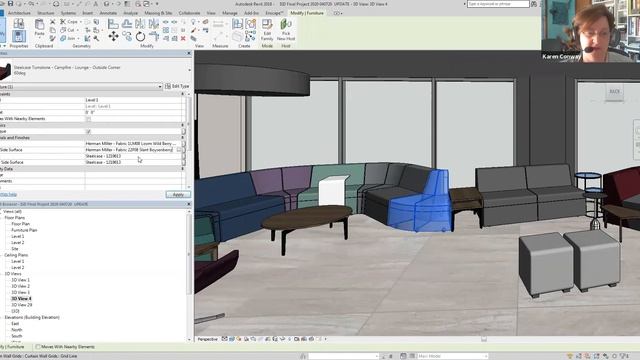Screen dimensions: 640x360
Task: Select the Rotate tool icon
Action: [x=140, y=37]
